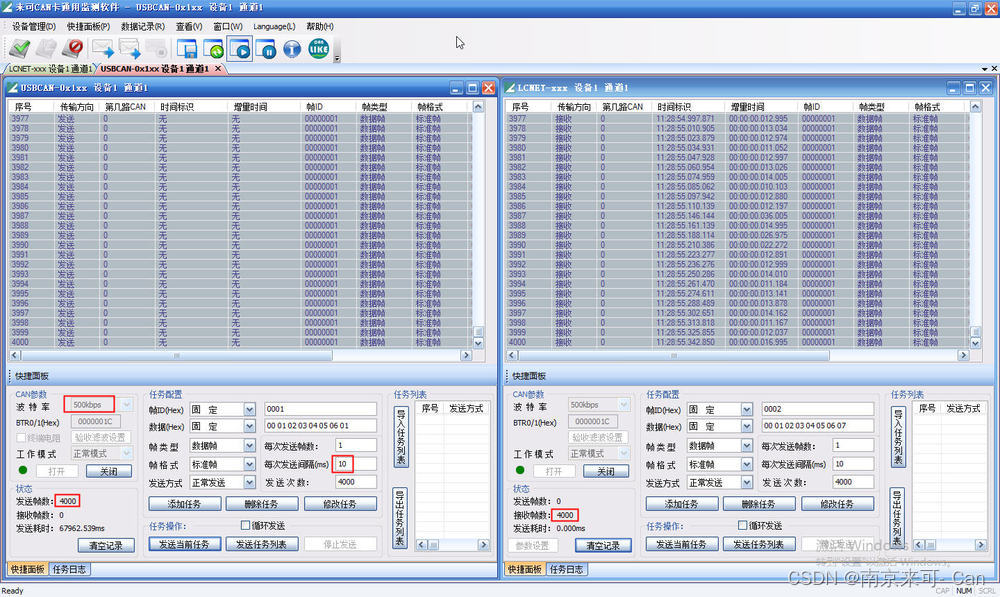Click the pause-display toolbar icon
The width and height of the screenshot is (1000, 597).
(266, 48)
